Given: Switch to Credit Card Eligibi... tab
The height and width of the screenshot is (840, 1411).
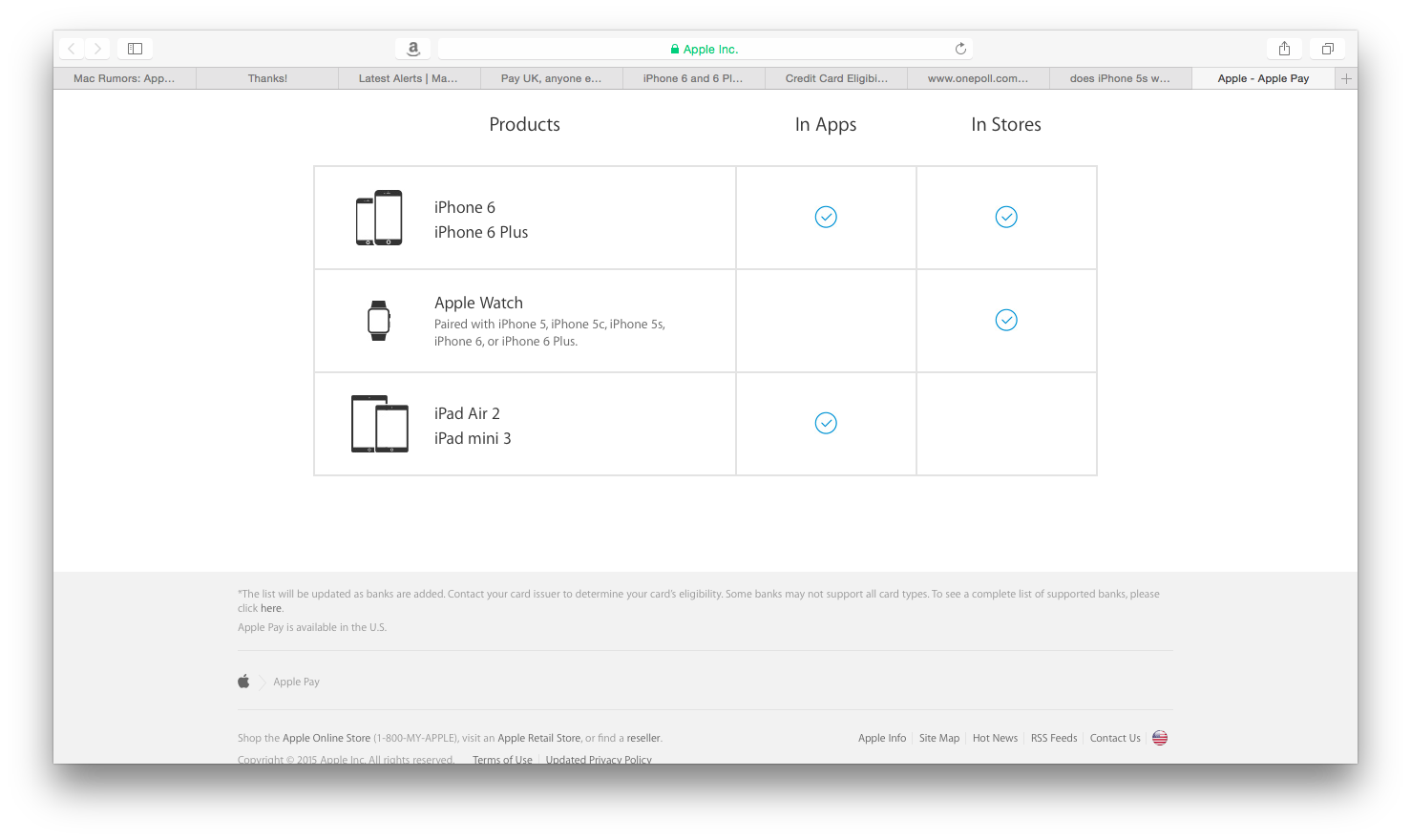Looking at the screenshot, I should pos(836,78).
